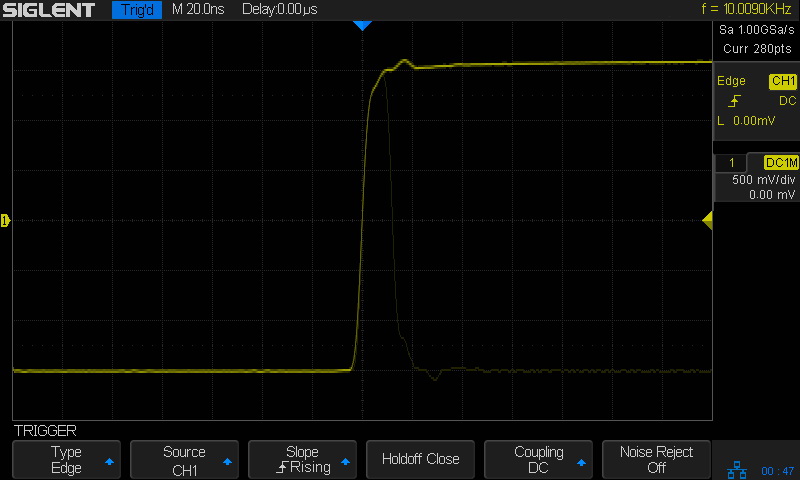This screenshot has height=480, width=800.
Task: Select the blue trigger position marker atop the grid
Action: pos(362,25)
